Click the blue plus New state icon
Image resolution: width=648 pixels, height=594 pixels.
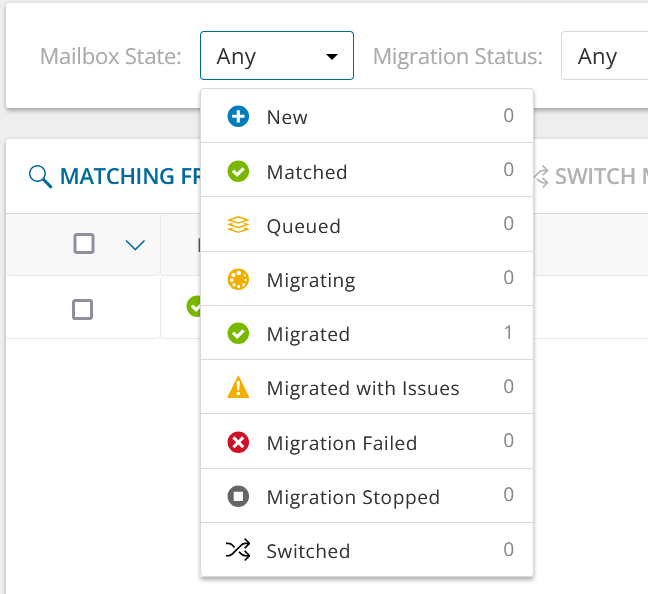238,117
